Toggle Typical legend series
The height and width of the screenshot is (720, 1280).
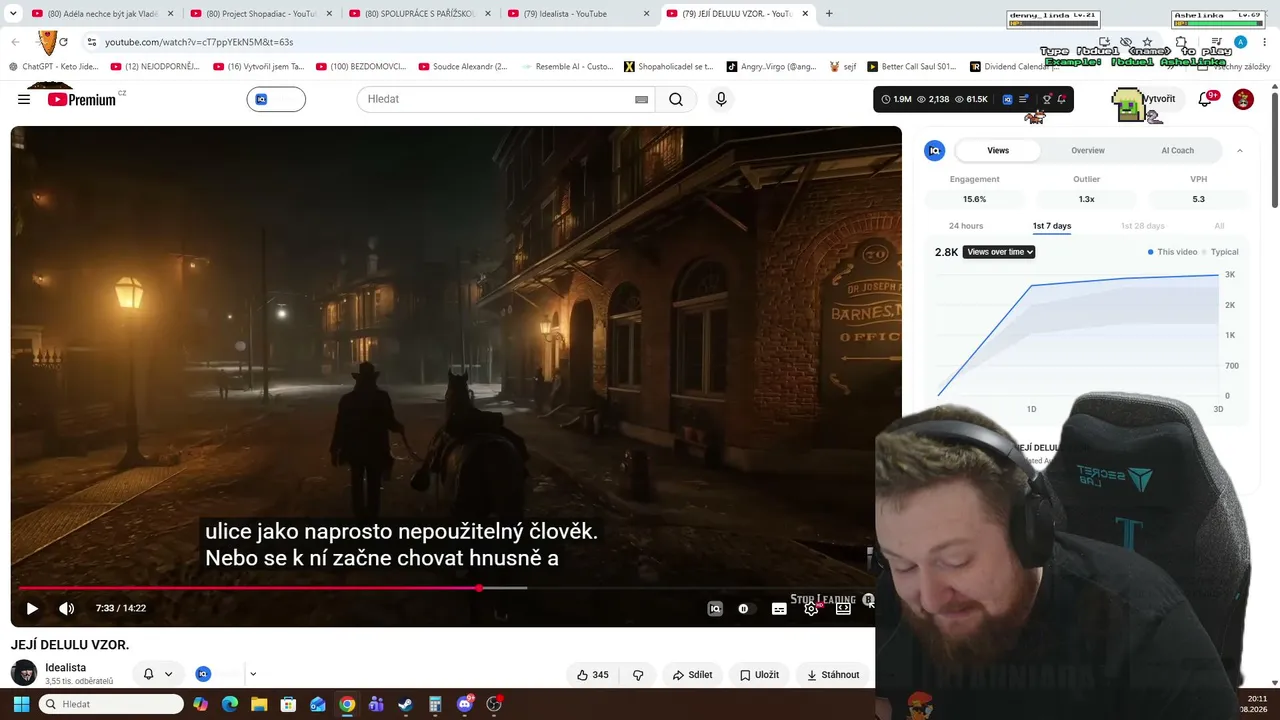[x=1220, y=252]
